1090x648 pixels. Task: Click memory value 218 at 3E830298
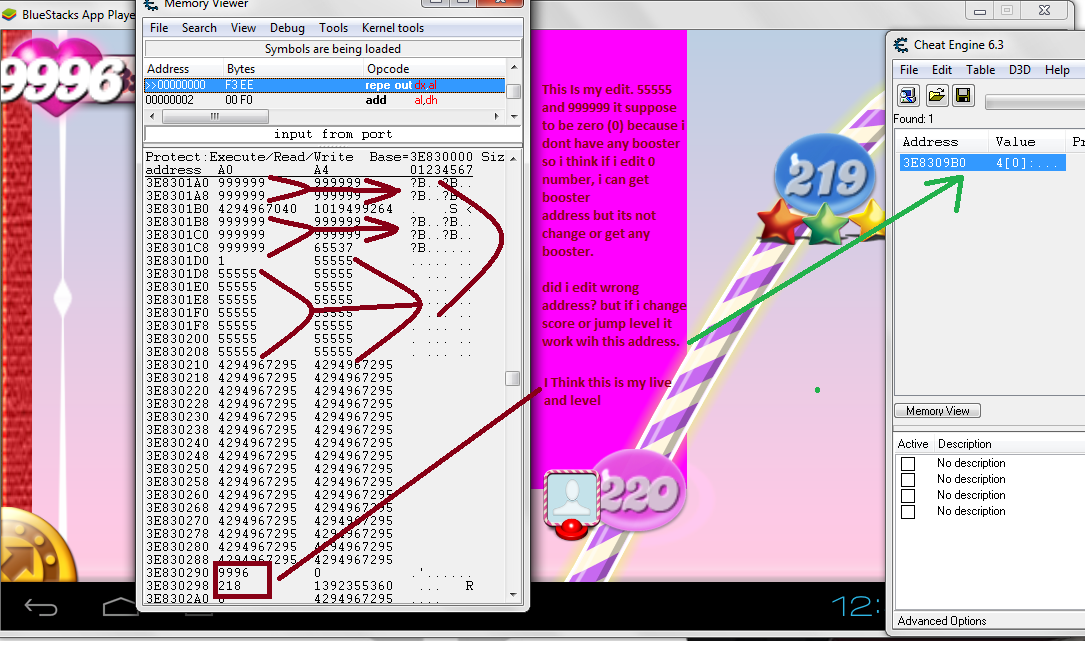pos(229,586)
